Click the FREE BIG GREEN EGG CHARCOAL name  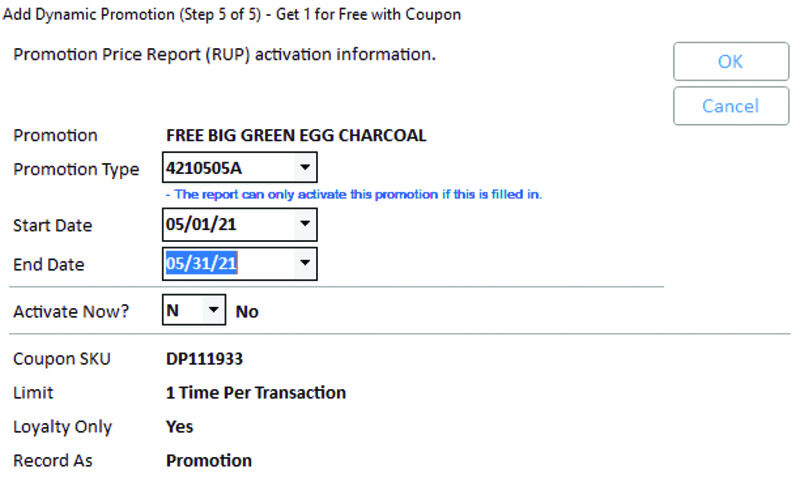(x=296, y=136)
